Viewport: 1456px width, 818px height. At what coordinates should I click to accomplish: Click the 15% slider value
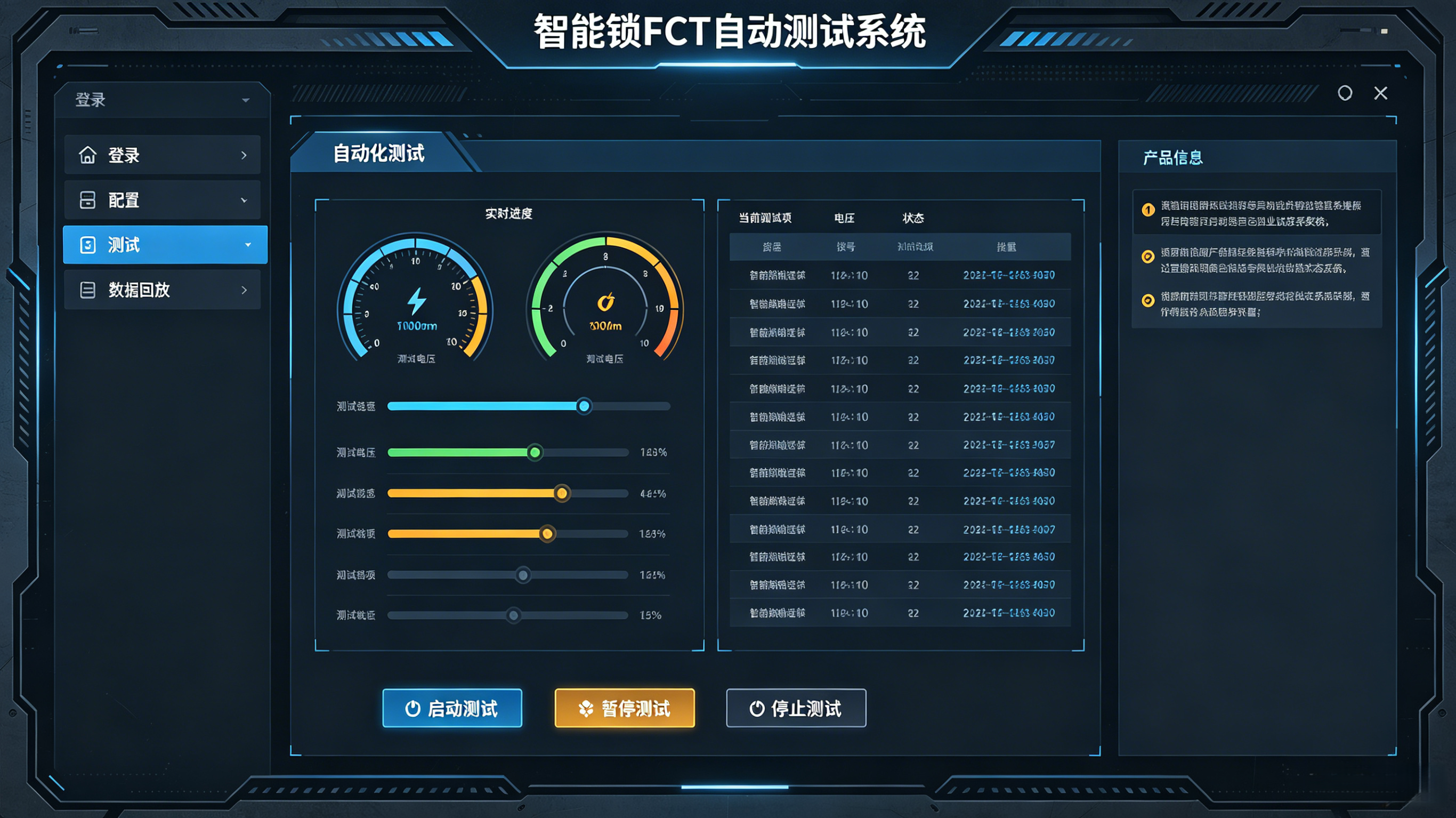coord(651,615)
